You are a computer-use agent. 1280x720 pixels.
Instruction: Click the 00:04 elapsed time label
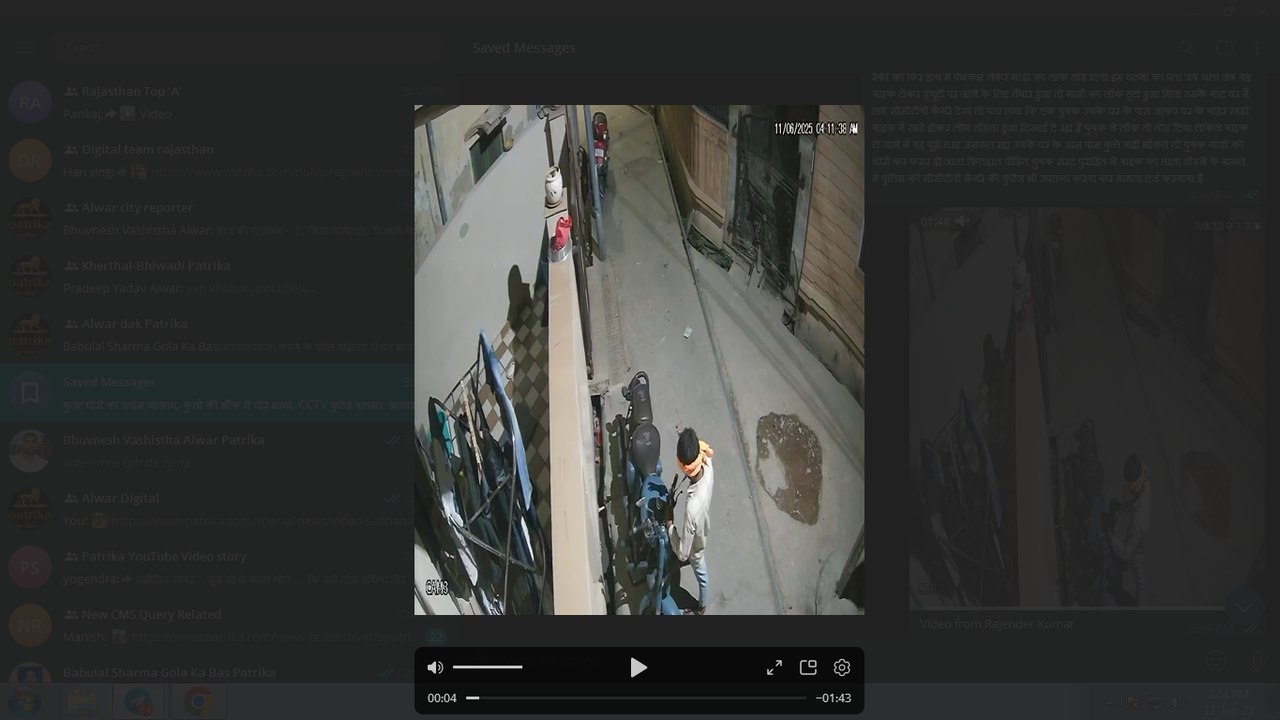click(x=442, y=698)
